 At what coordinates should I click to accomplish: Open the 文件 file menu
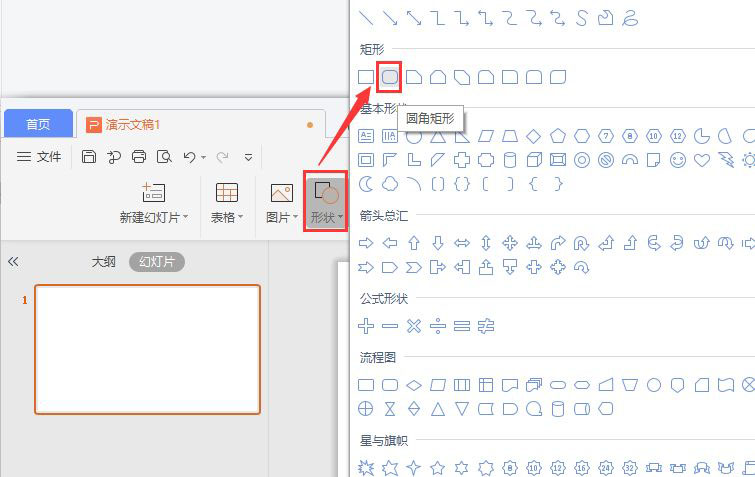40,157
